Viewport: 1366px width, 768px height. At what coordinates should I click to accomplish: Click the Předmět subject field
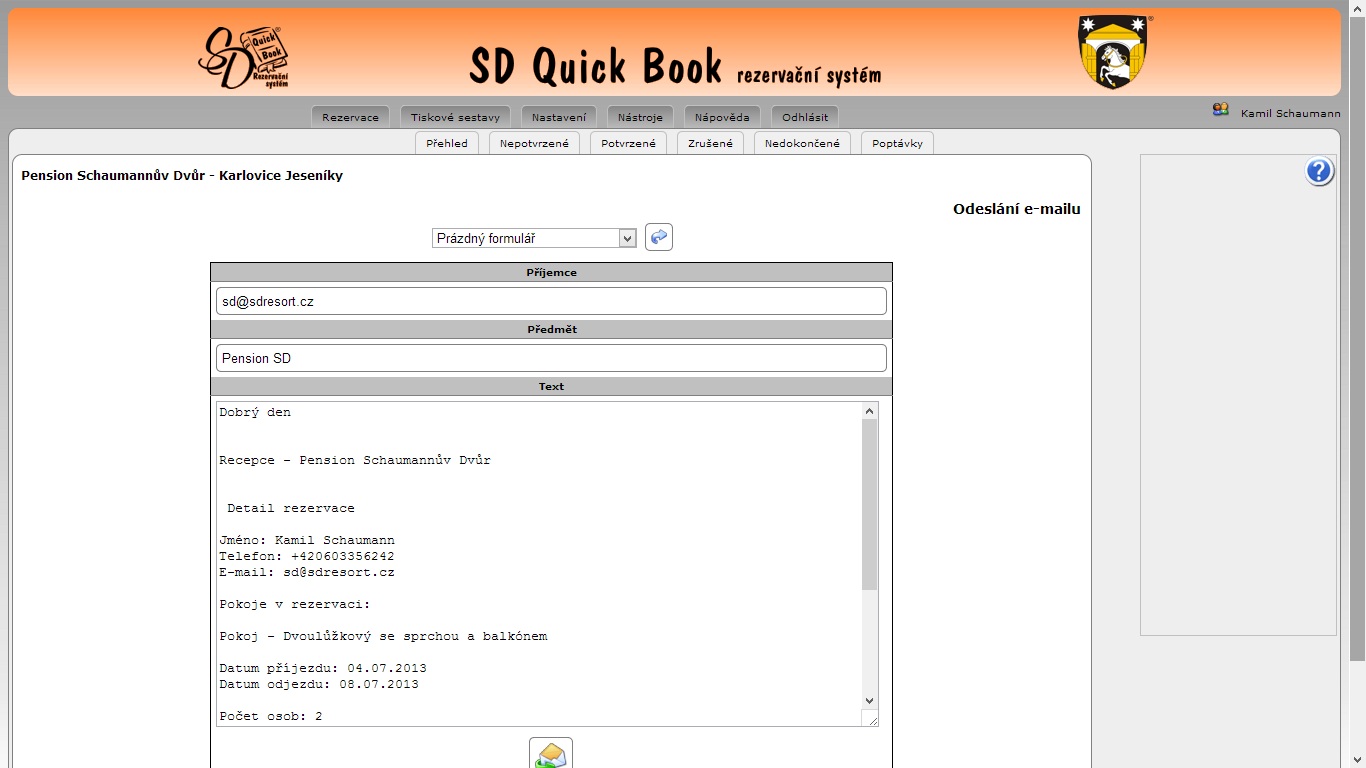(x=551, y=358)
